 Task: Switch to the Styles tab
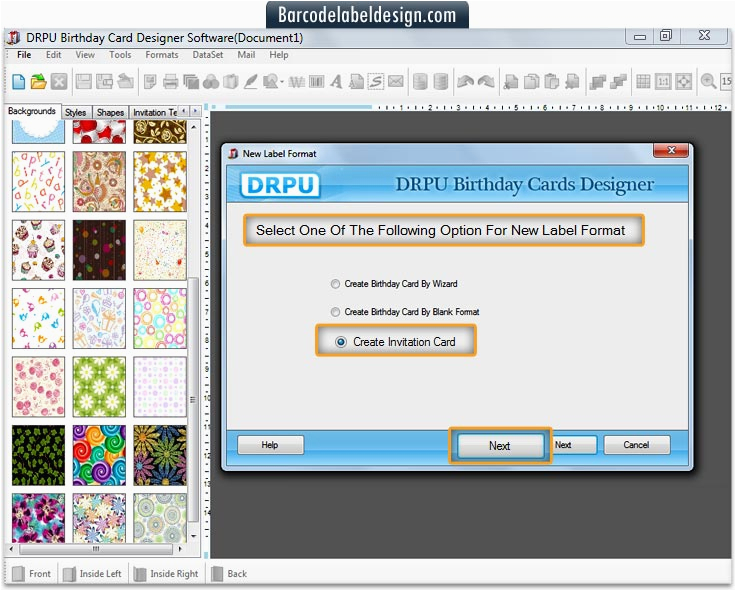click(76, 113)
